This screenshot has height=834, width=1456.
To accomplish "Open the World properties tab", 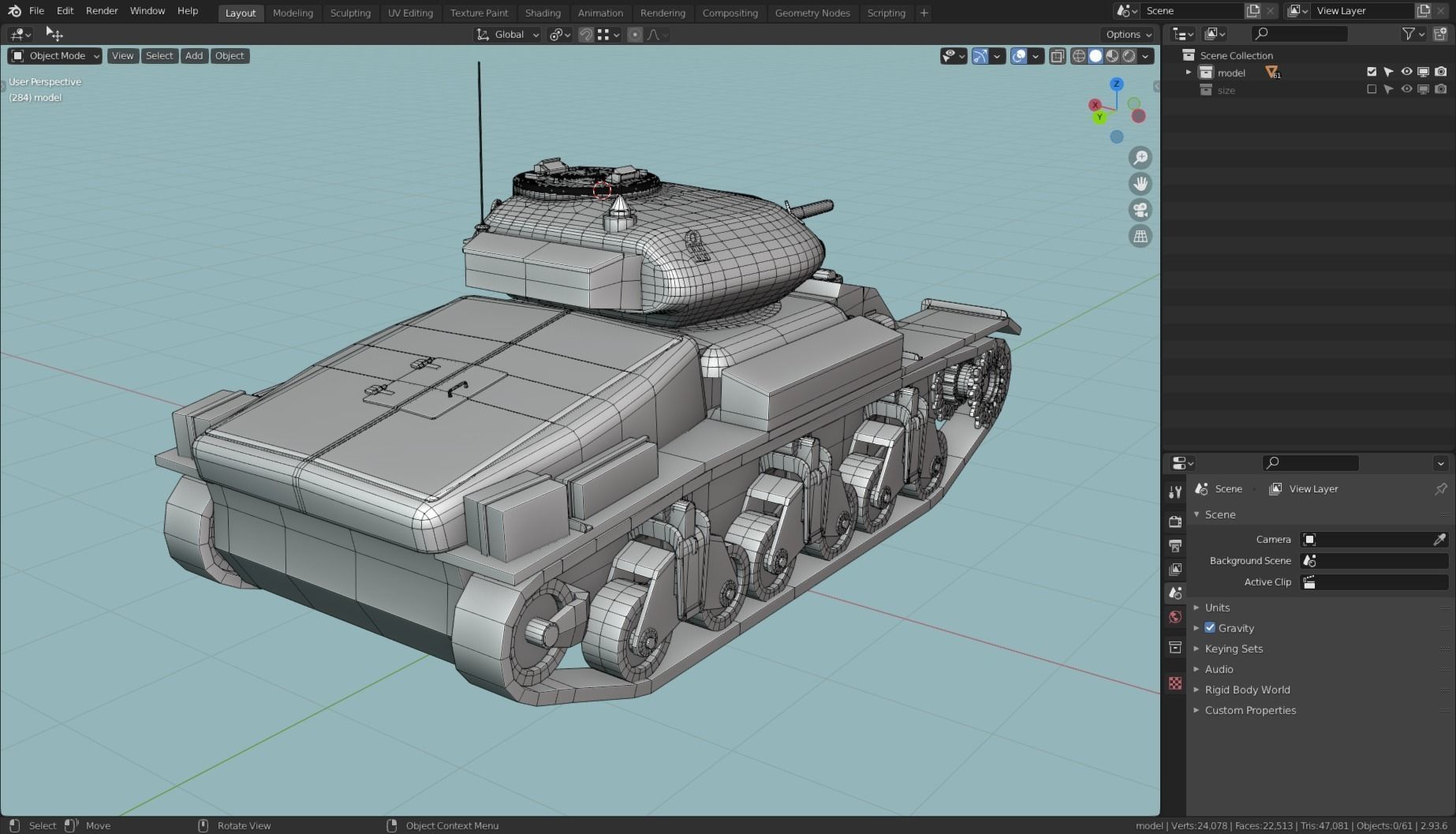I will (1175, 617).
